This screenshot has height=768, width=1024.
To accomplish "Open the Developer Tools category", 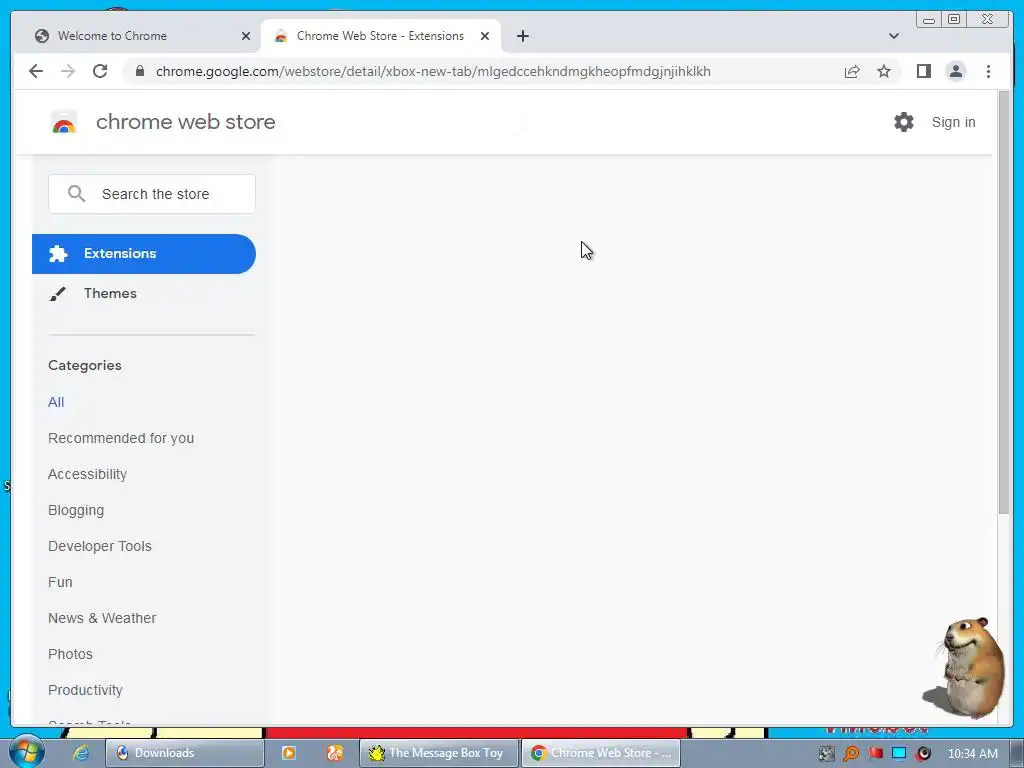I will [x=99, y=546].
